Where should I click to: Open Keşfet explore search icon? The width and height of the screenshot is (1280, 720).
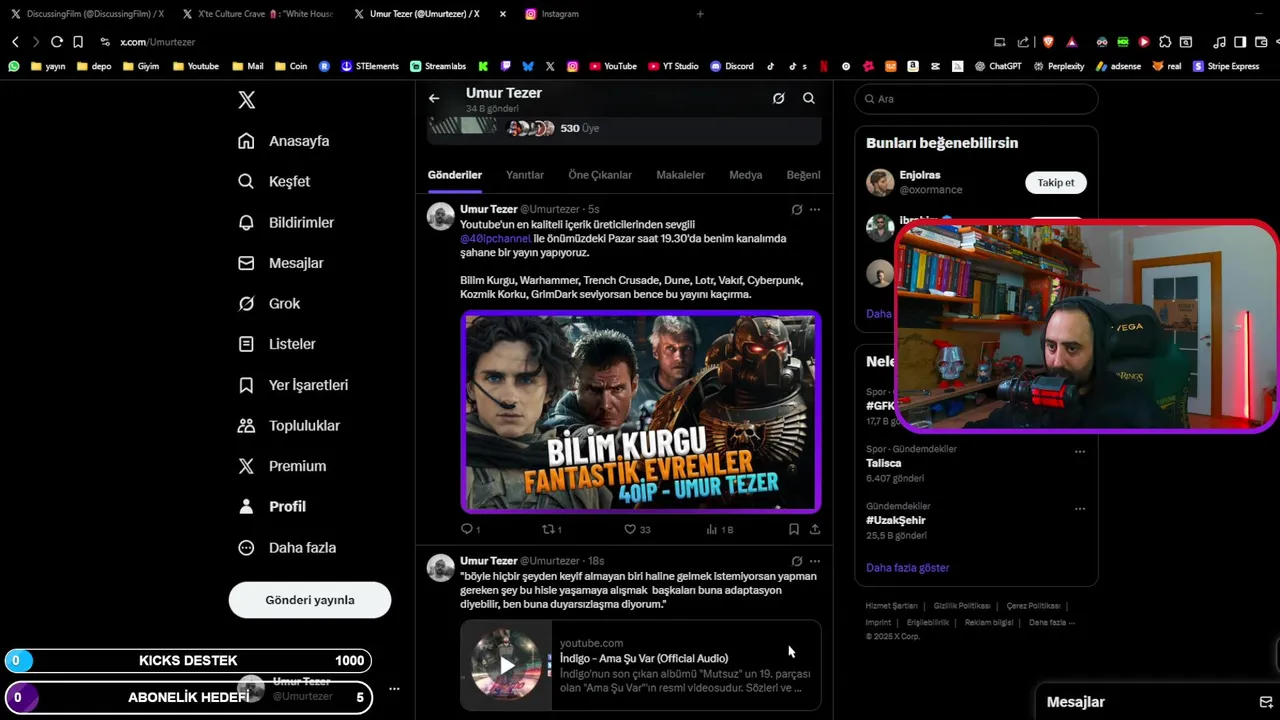(x=246, y=181)
